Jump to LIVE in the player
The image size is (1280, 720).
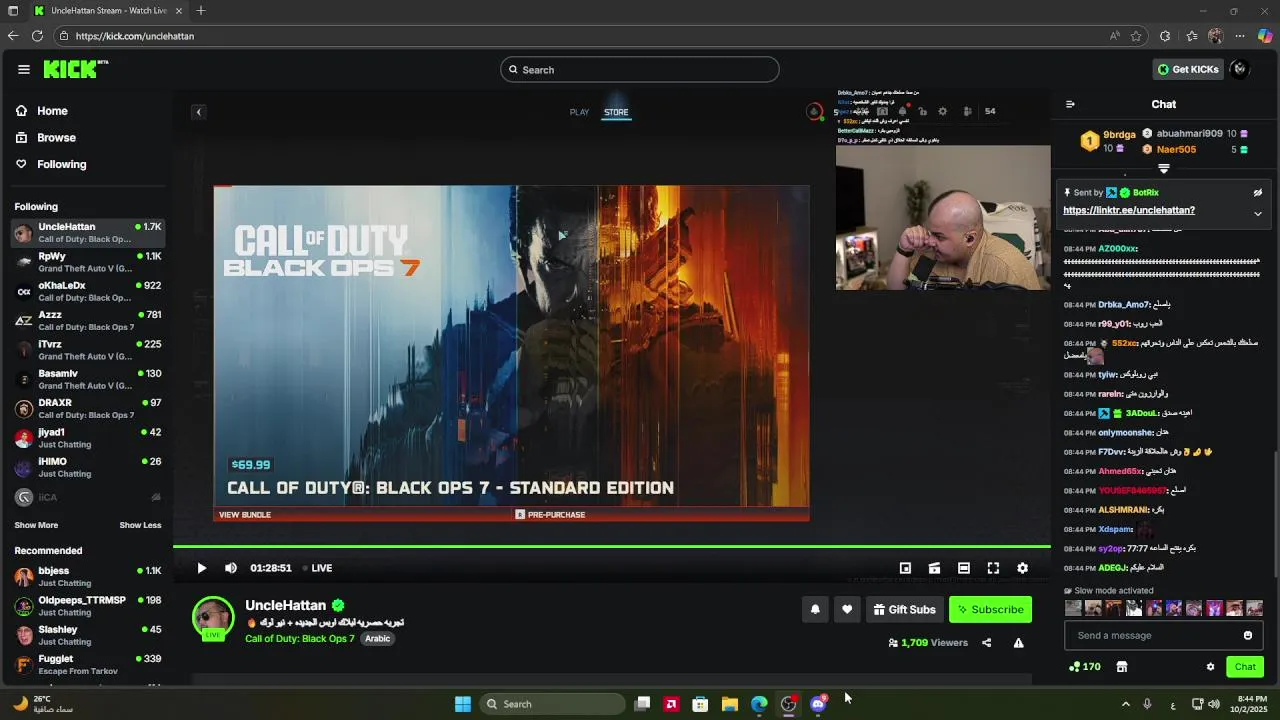point(318,568)
